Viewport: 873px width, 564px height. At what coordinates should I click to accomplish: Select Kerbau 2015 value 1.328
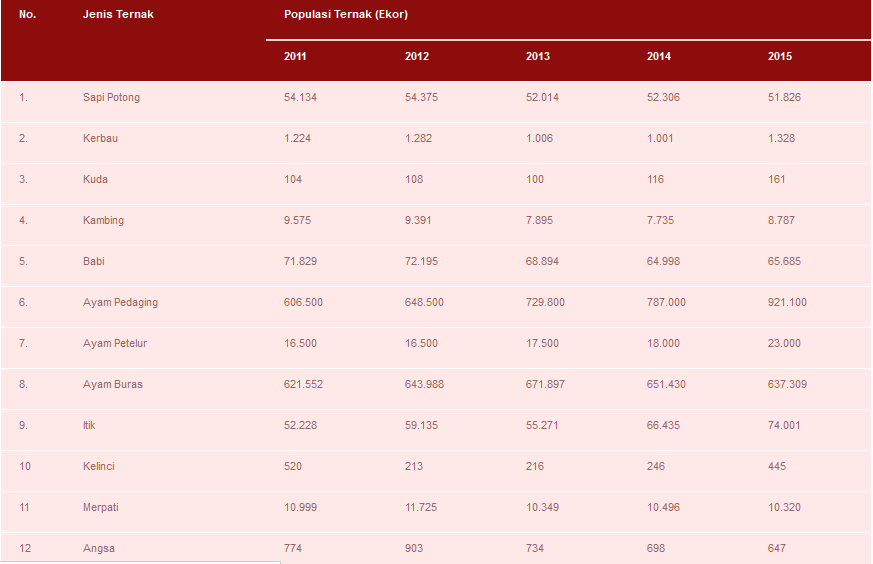(781, 138)
